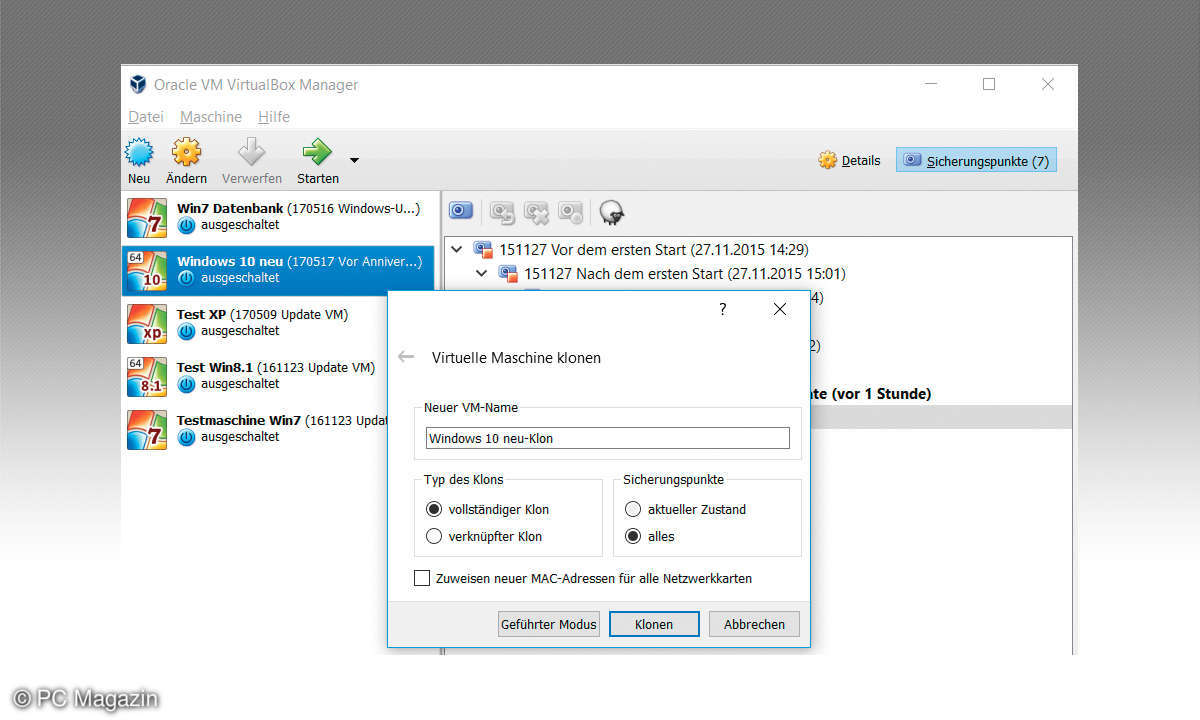Click the Geführter Modus button
This screenshot has width=1200, height=720.
tap(549, 624)
